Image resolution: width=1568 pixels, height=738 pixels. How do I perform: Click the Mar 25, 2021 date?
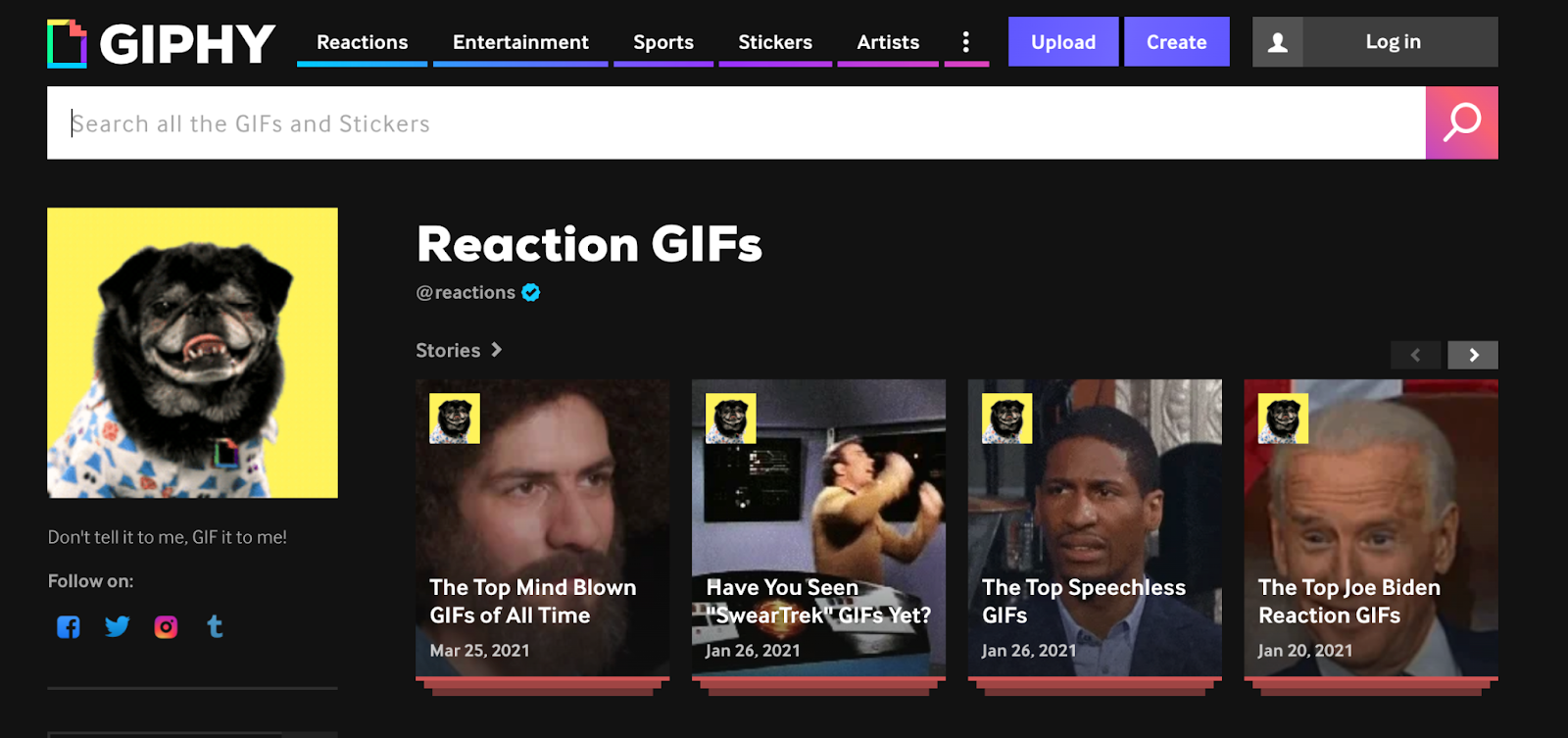pyautogui.click(x=479, y=651)
